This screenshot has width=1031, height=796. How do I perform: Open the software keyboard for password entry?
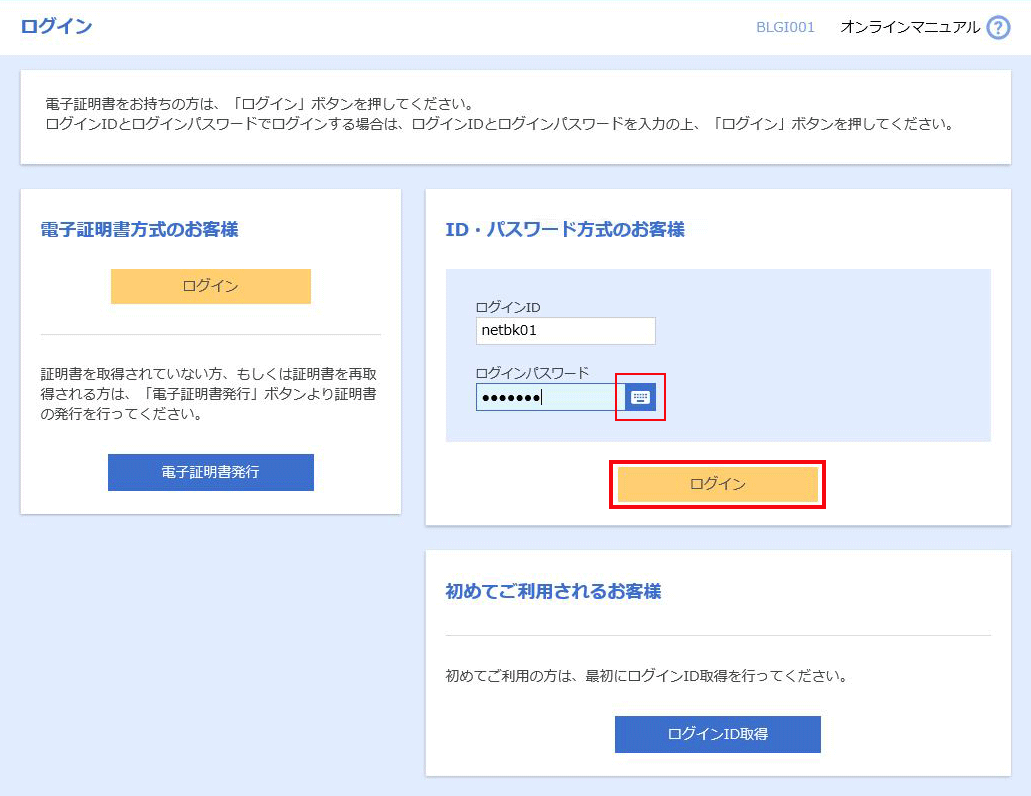640,397
